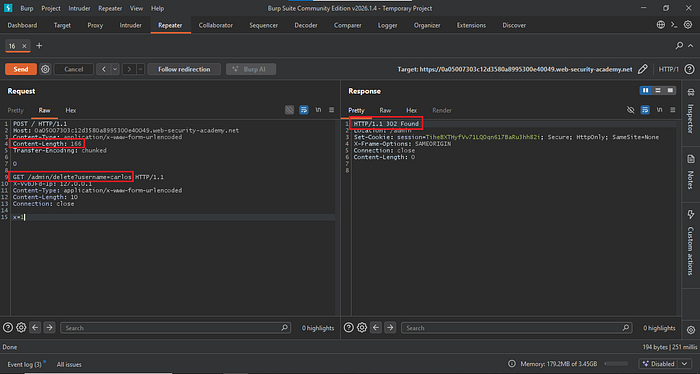Open the Project menu
The height and width of the screenshot is (374, 700).
pyautogui.click(x=51, y=8)
